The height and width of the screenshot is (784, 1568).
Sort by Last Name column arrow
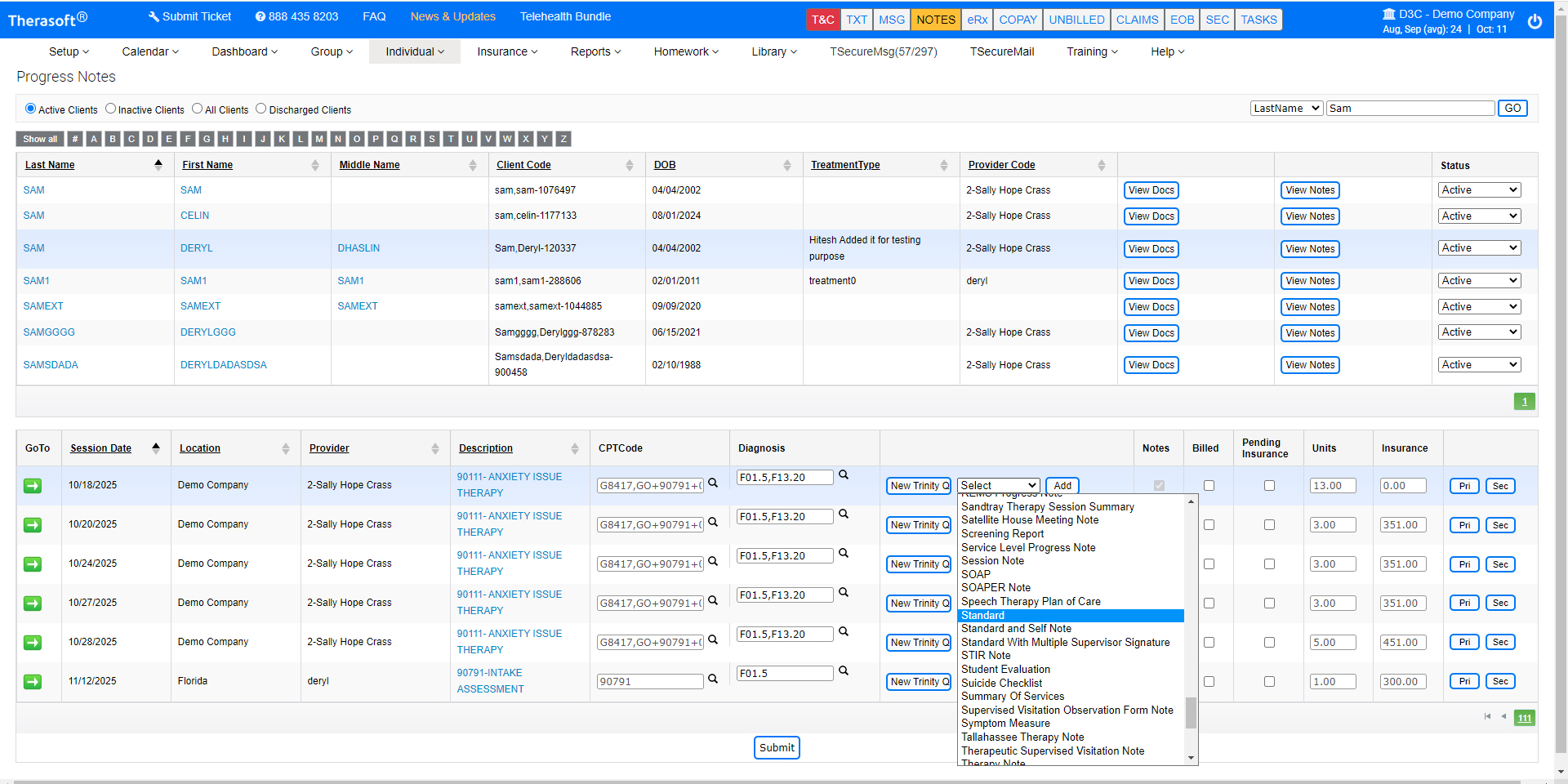click(158, 165)
